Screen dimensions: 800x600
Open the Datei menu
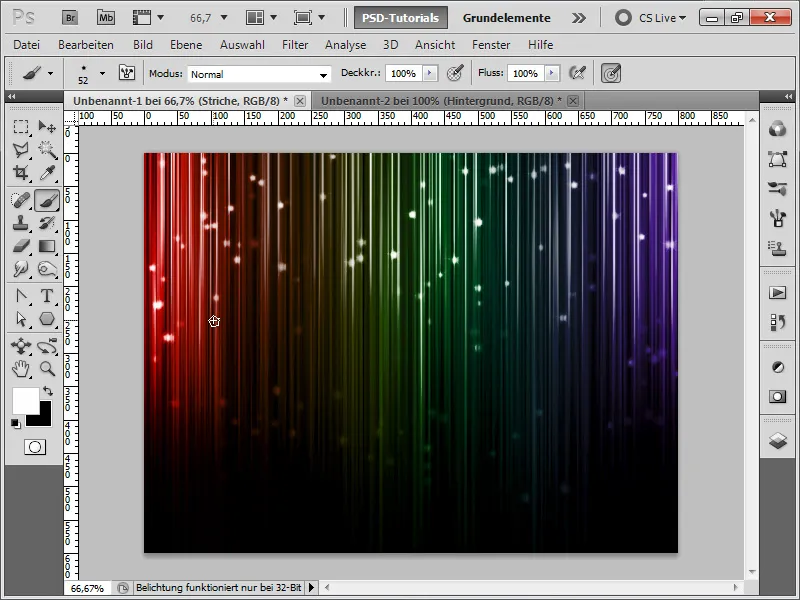click(x=27, y=45)
